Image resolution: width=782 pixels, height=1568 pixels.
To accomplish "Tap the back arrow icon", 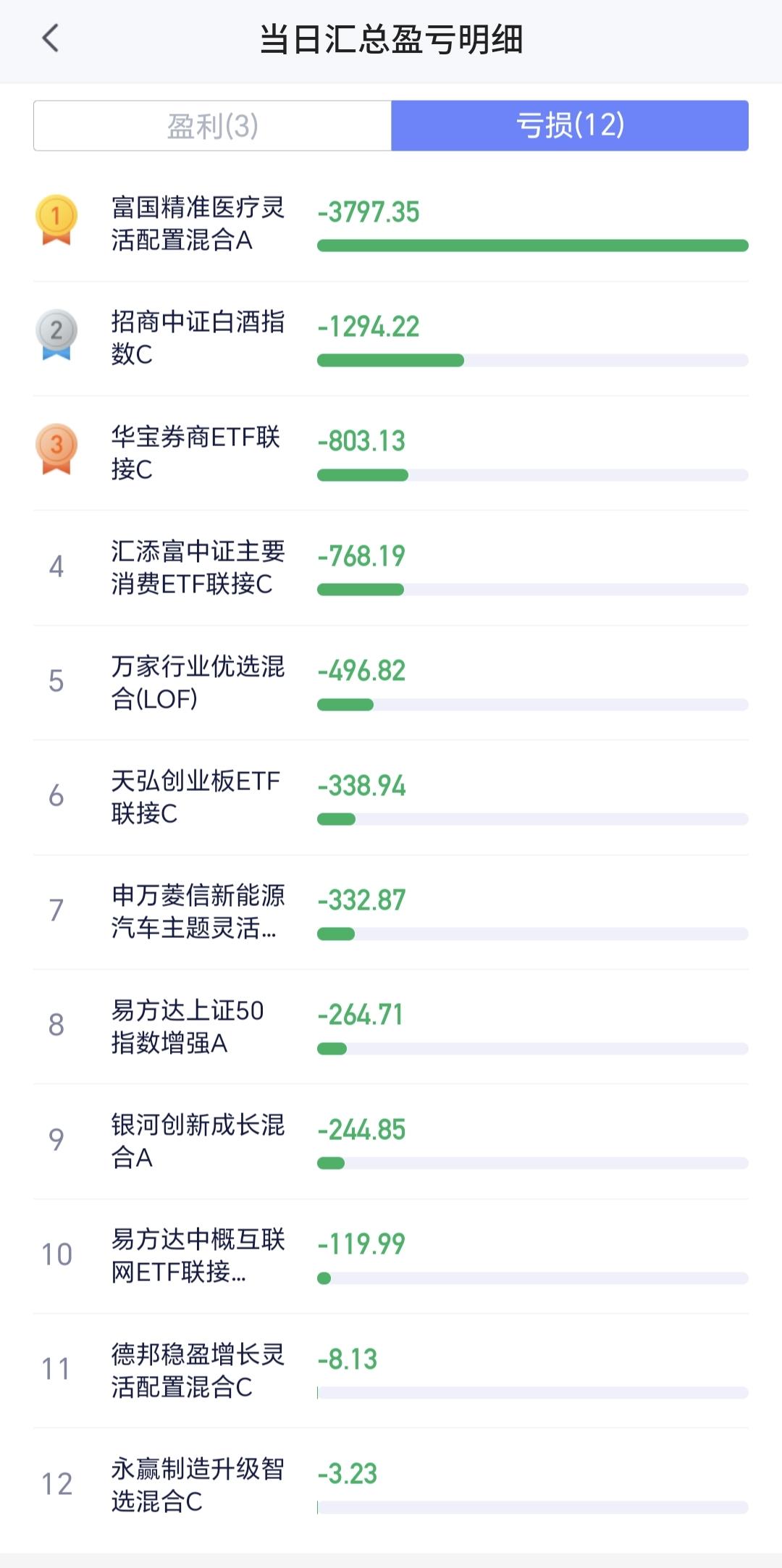I will click(50, 38).
